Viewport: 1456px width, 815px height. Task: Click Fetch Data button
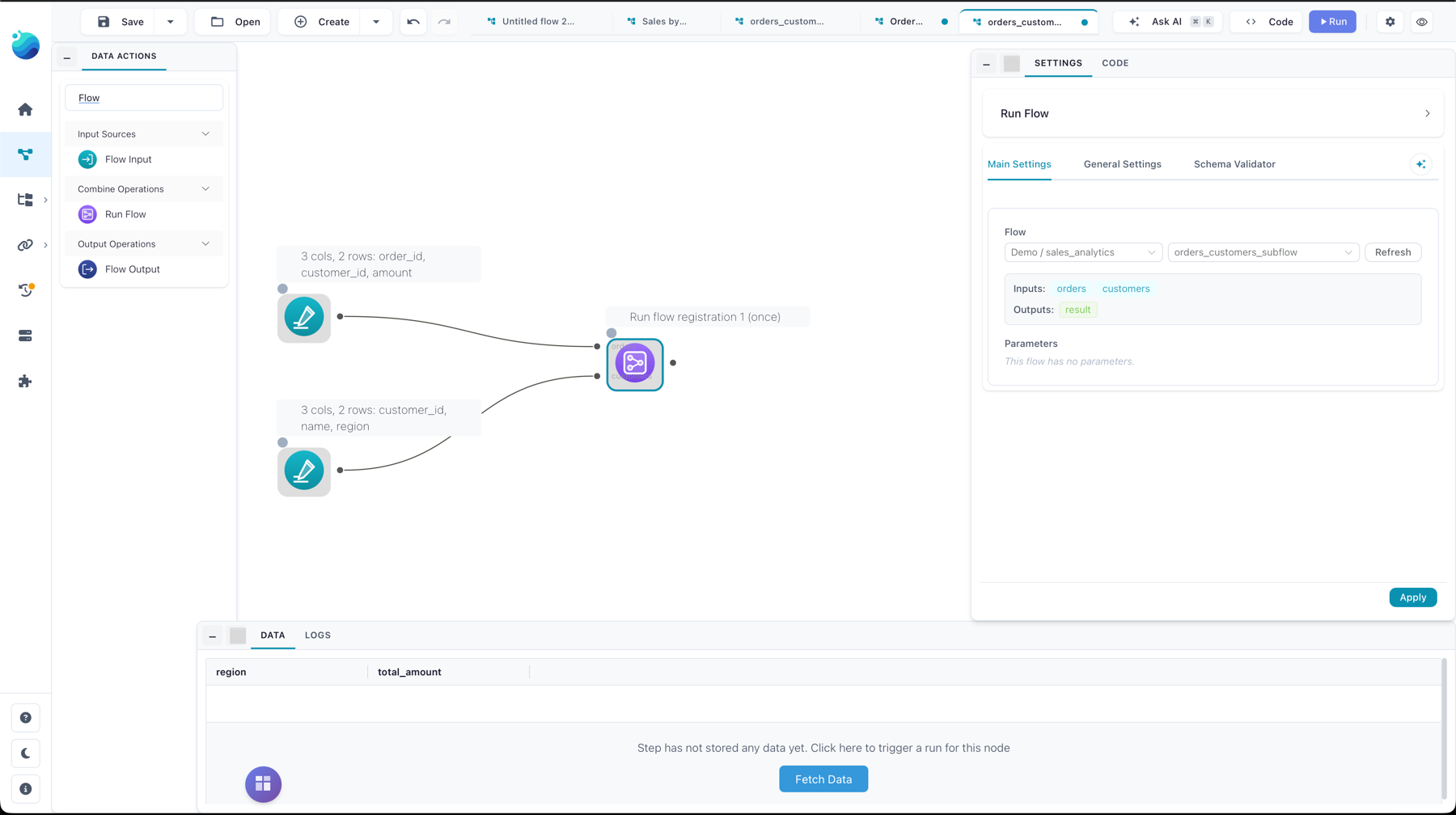823,779
